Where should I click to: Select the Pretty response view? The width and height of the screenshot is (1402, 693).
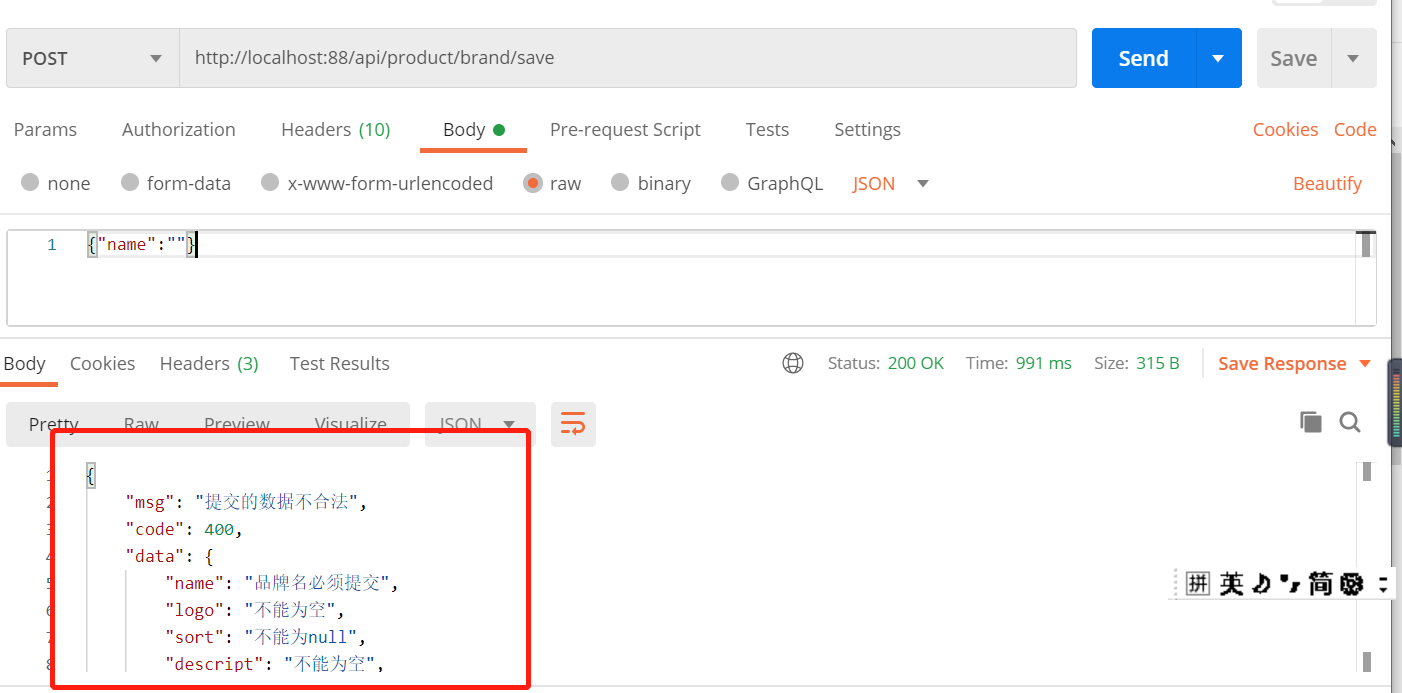tap(53, 424)
